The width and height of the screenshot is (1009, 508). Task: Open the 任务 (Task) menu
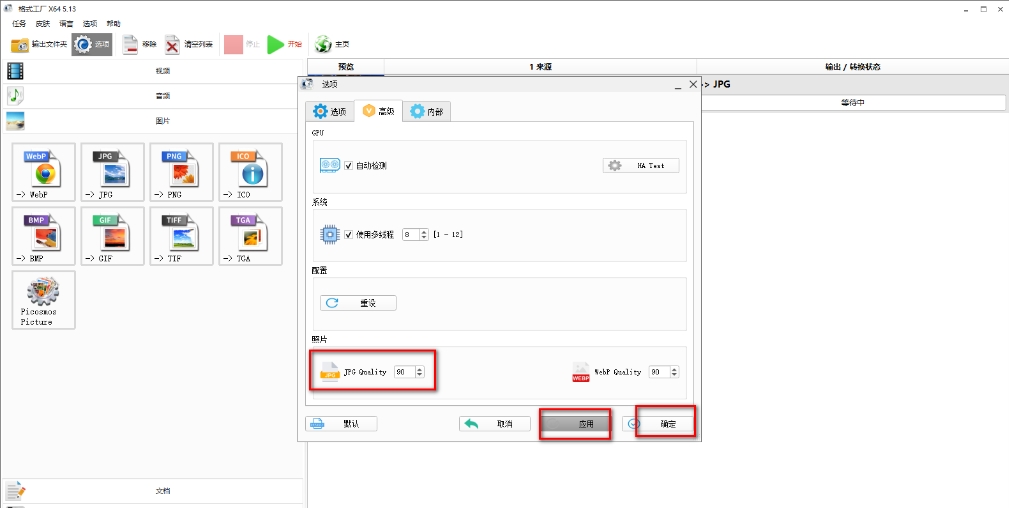point(19,23)
